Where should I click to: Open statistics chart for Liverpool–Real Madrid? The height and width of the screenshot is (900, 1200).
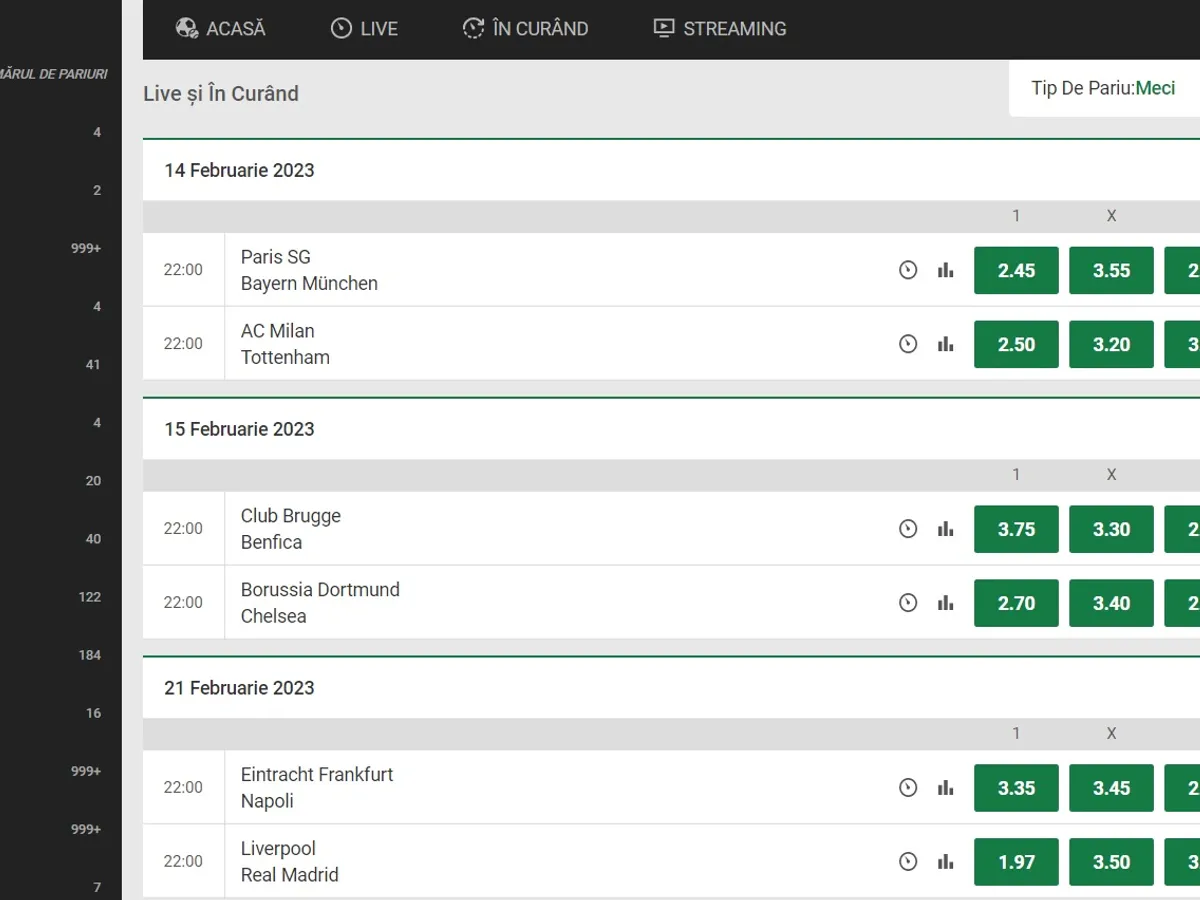coord(945,862)
